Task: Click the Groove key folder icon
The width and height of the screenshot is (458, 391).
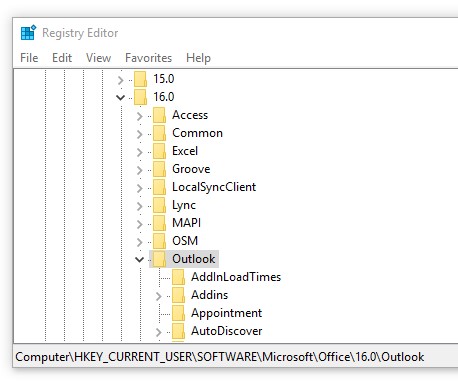Action: click(160, 169)
